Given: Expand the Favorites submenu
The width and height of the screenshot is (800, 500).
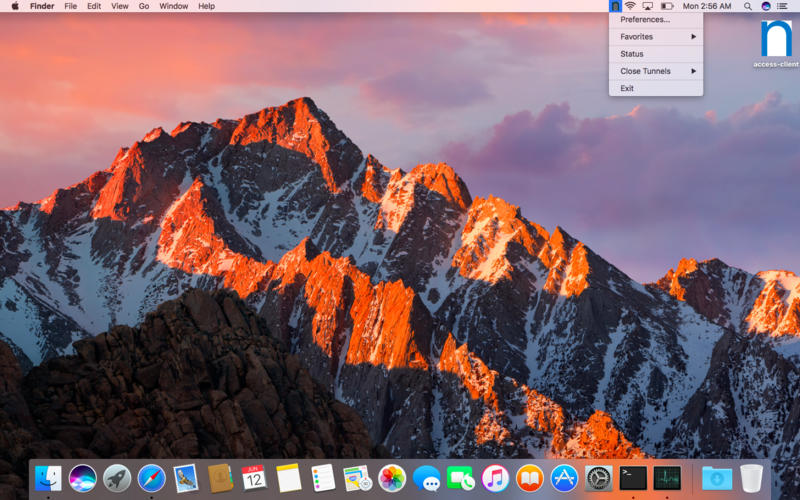Looking at the screenshot, I should point(656,37).
